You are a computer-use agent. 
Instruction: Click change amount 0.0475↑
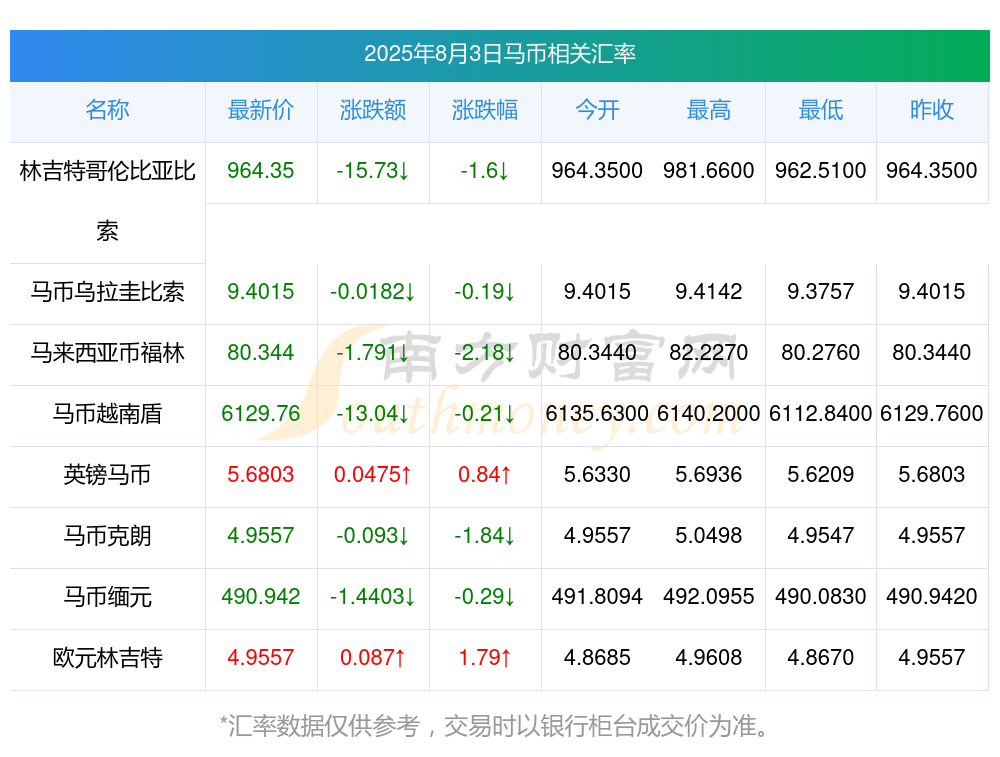point(373,474)
